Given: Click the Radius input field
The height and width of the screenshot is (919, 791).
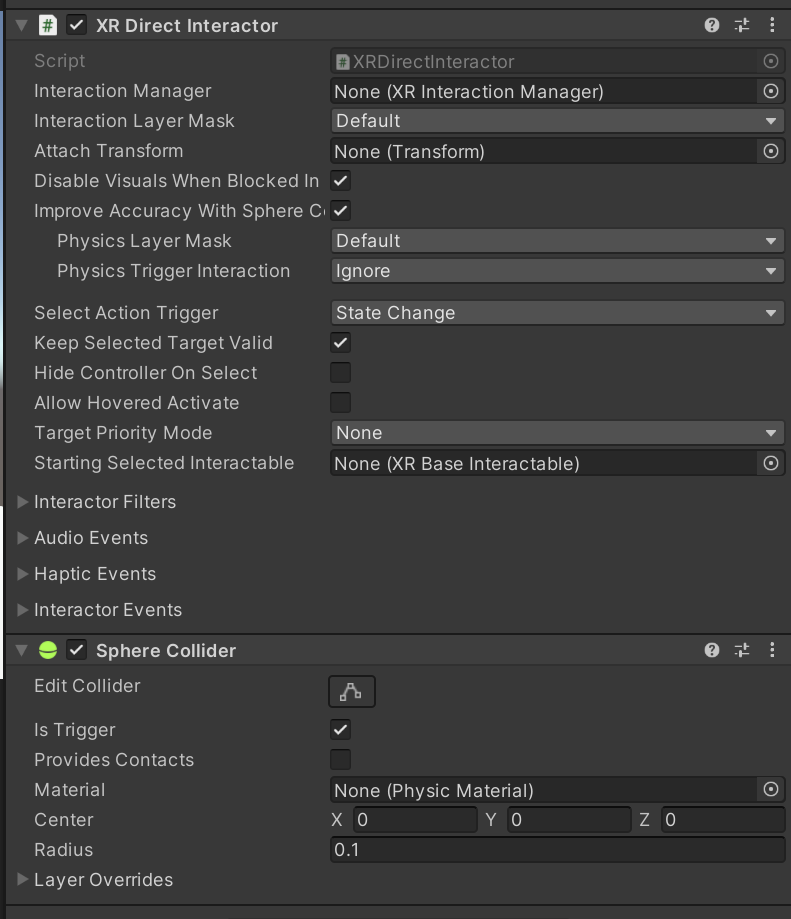Looking at the screenshot, I should click(x=557, y=850).
